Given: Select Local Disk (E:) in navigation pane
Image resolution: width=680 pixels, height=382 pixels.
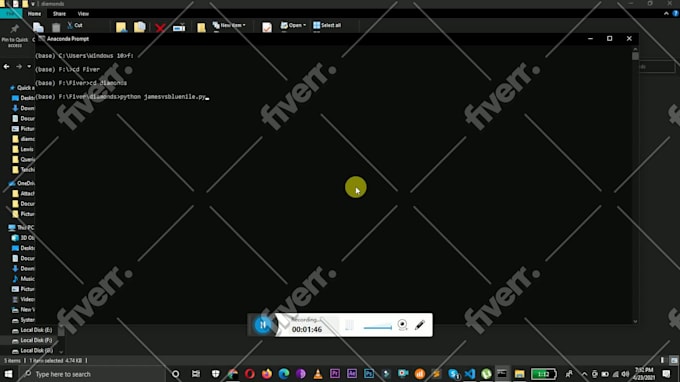Looking at the screenshot, I should [32, 330].
